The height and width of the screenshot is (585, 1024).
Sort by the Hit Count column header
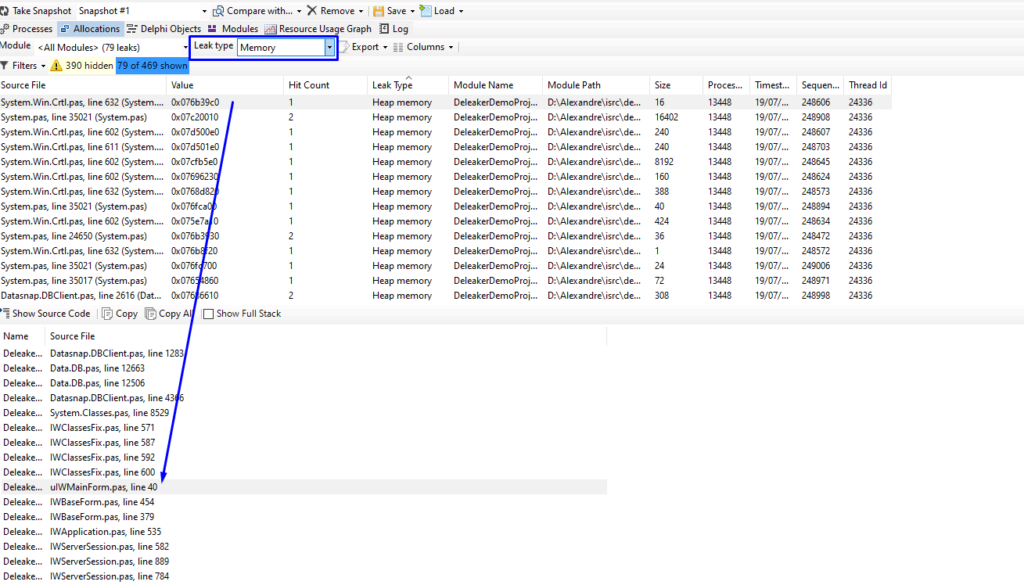point(308,85)
